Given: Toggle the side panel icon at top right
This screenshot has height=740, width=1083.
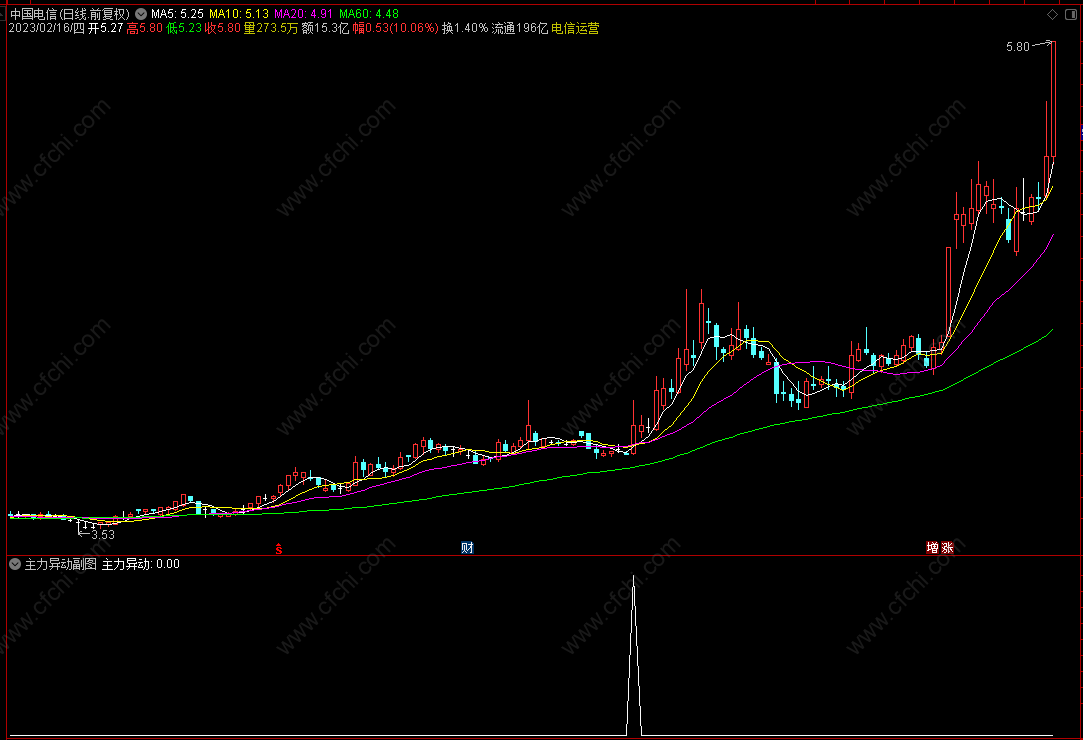Looking at the screenshot, I should [1071, 15].
